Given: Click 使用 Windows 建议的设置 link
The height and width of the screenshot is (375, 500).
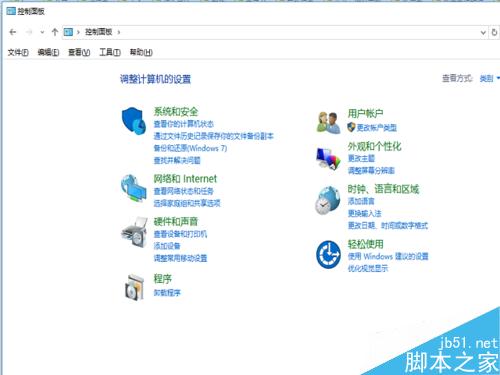Looking at the screenshot, I should point(388,256).
